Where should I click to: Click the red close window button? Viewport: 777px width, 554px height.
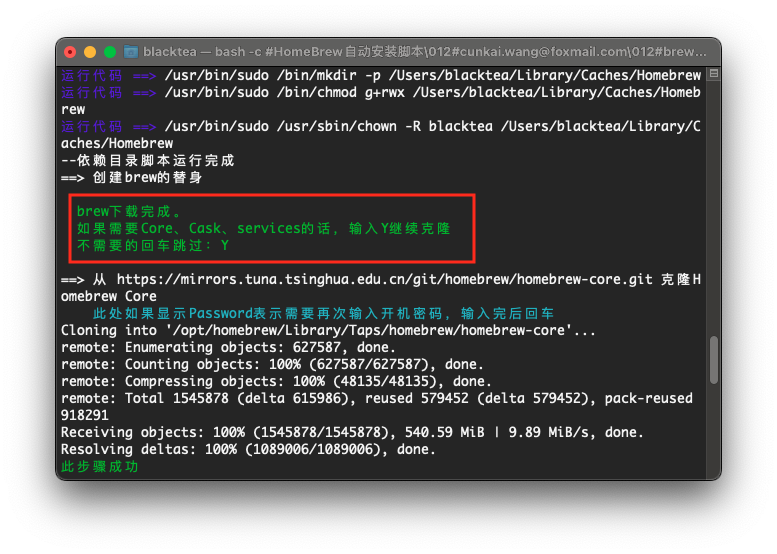pyautogui.click(x=70, y=52)
